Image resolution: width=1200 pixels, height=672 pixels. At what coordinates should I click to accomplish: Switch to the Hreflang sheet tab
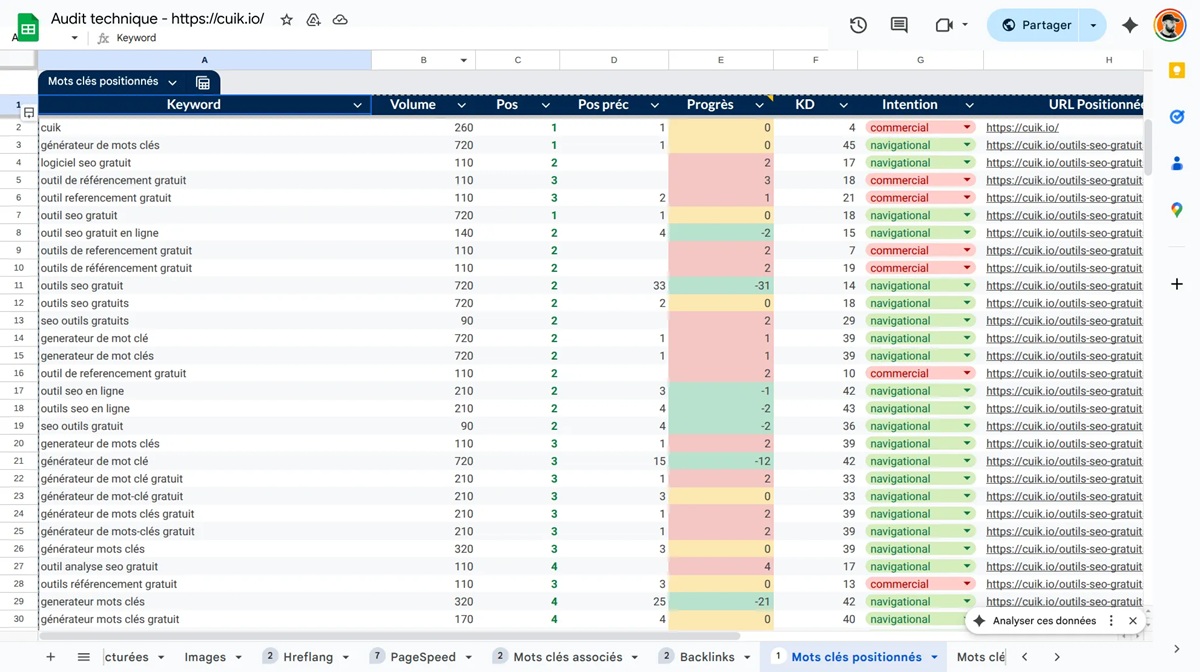pos(308,657)
